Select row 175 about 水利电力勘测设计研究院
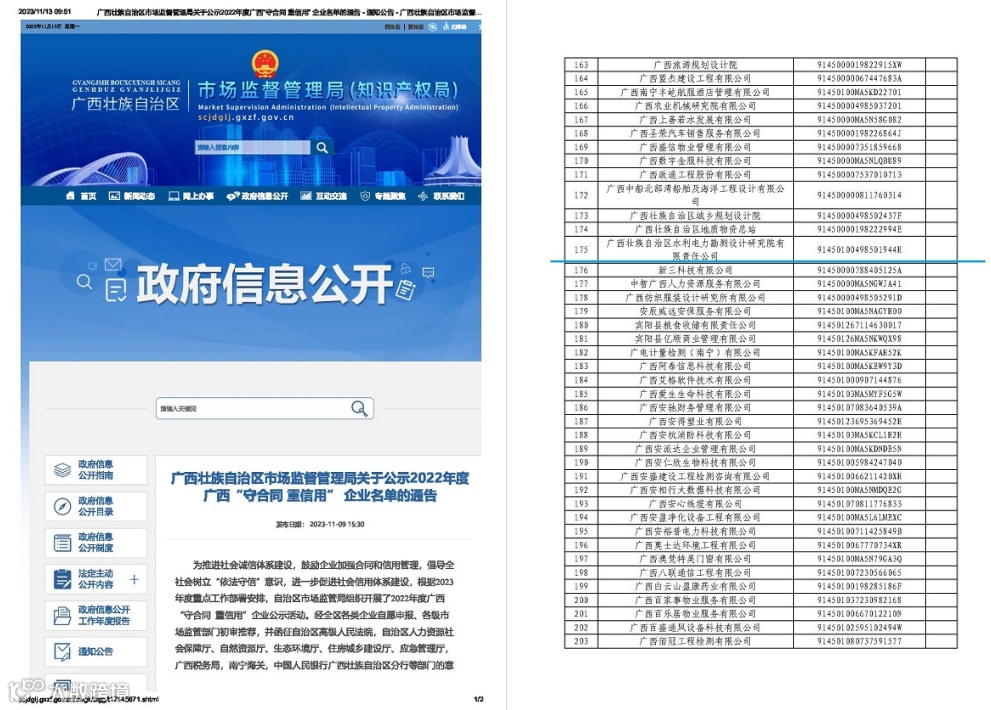 pos(760,250)
